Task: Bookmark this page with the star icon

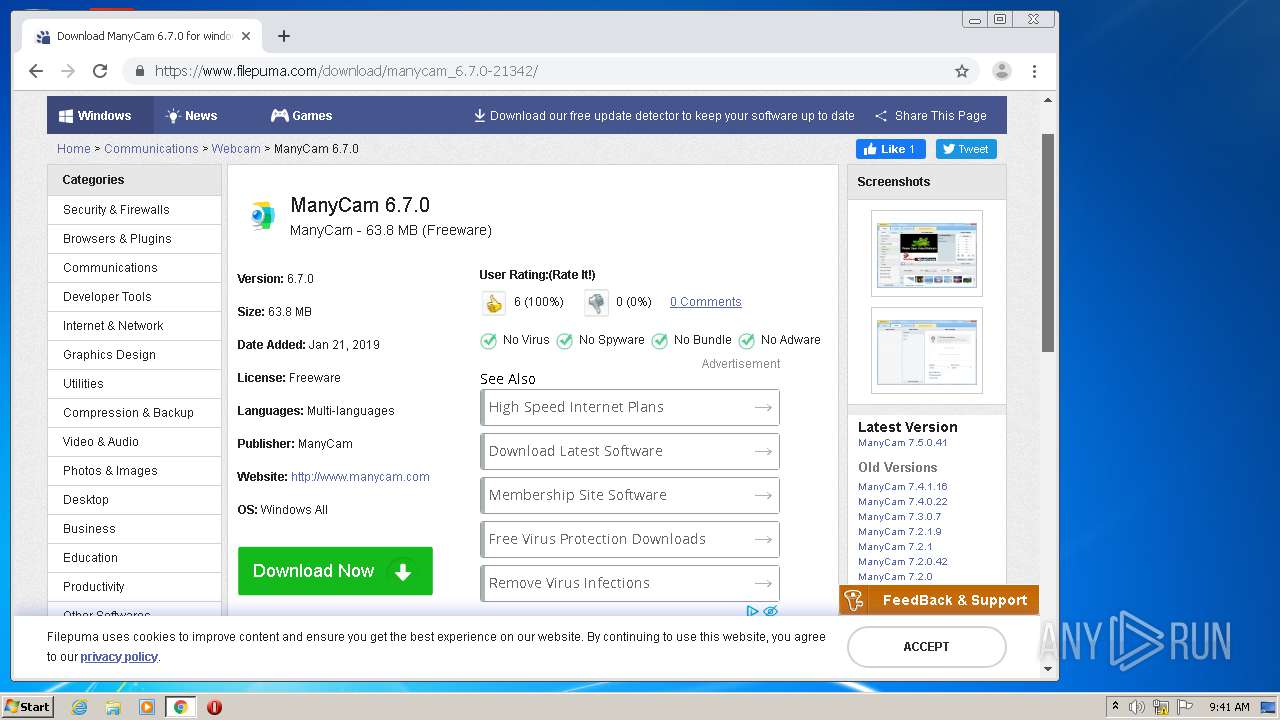Action: [x=962, y=71]
